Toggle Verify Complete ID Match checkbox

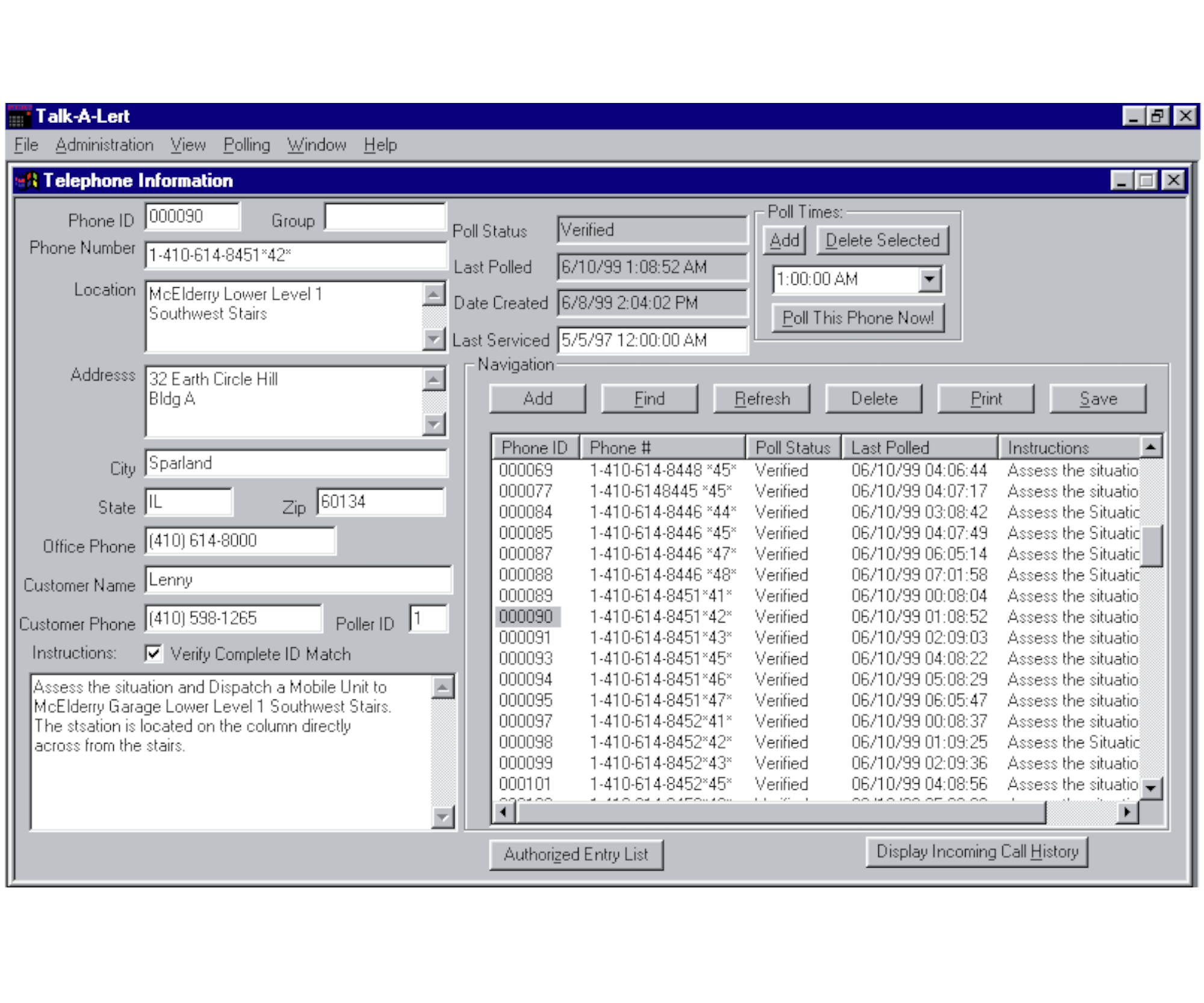tap(154, 654)
